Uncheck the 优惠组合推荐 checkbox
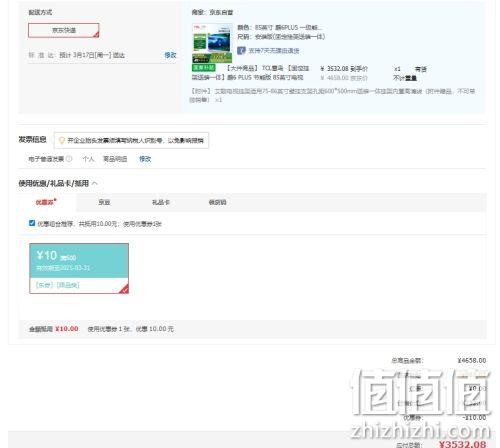 point(32,223)
